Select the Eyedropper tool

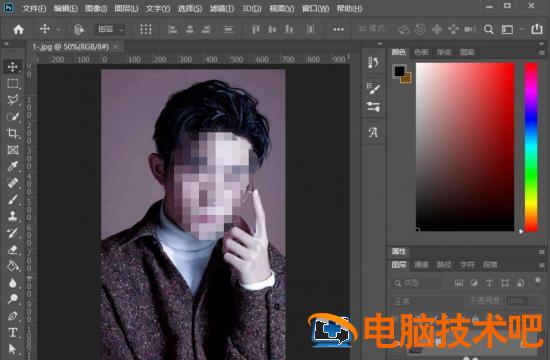(x=13, y=166)
